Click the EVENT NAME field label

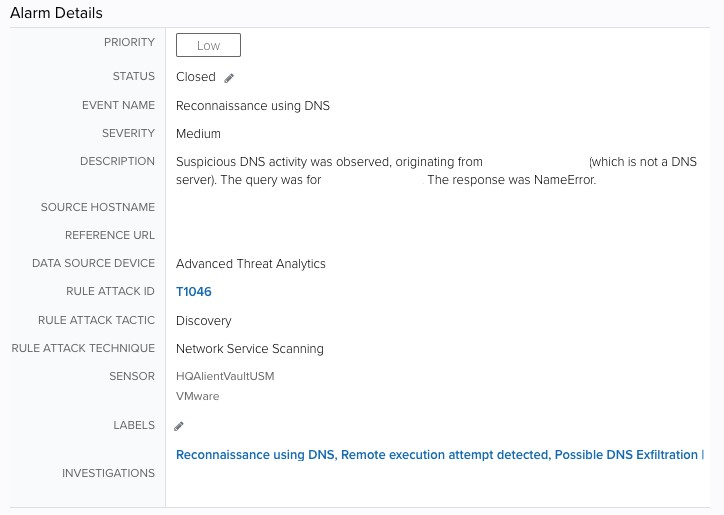point(119,105)
